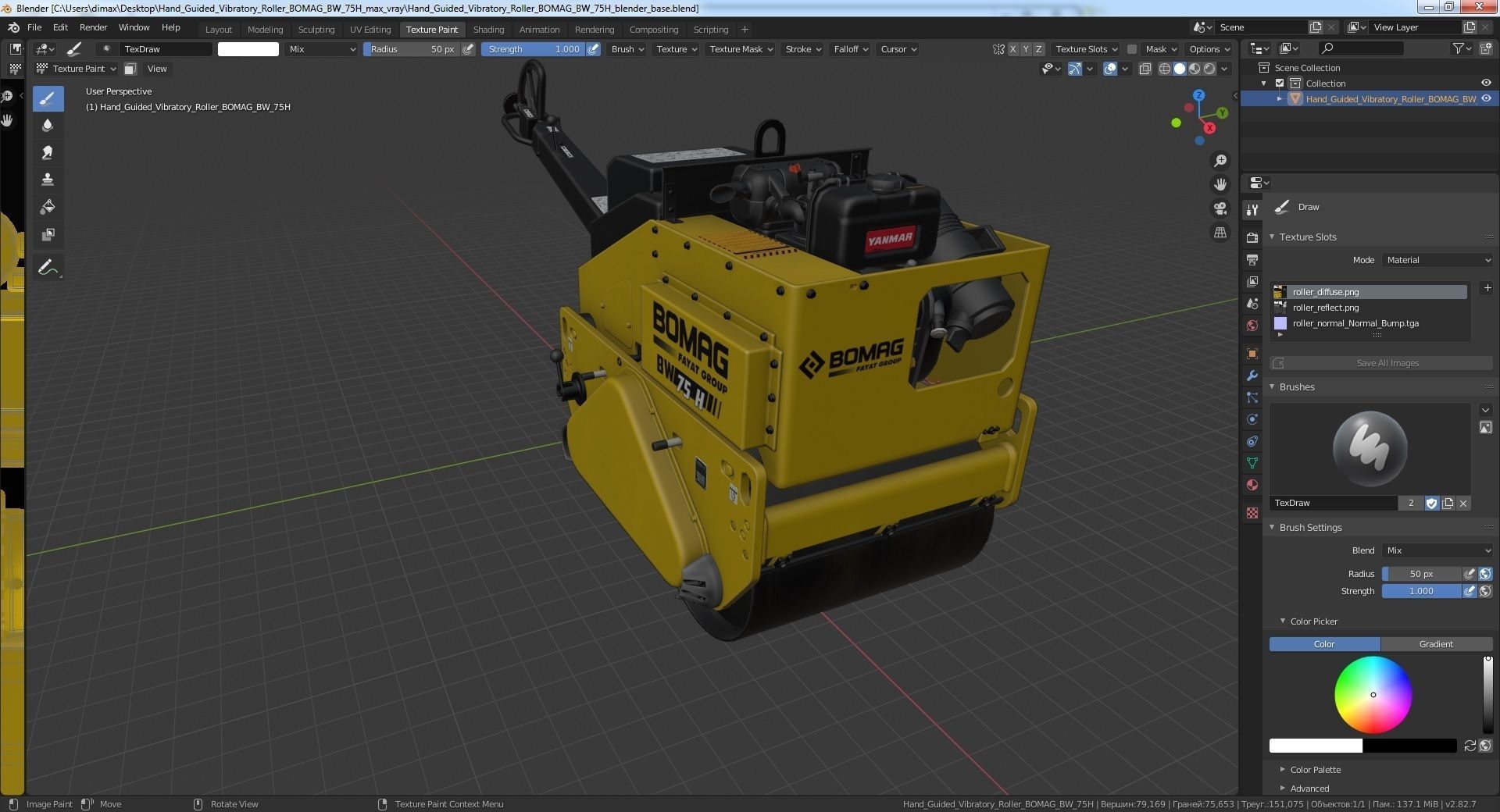Open the Object Data mesh properties tab
Viewport: 1500px width, 812px height.
tap(1252, 463)
